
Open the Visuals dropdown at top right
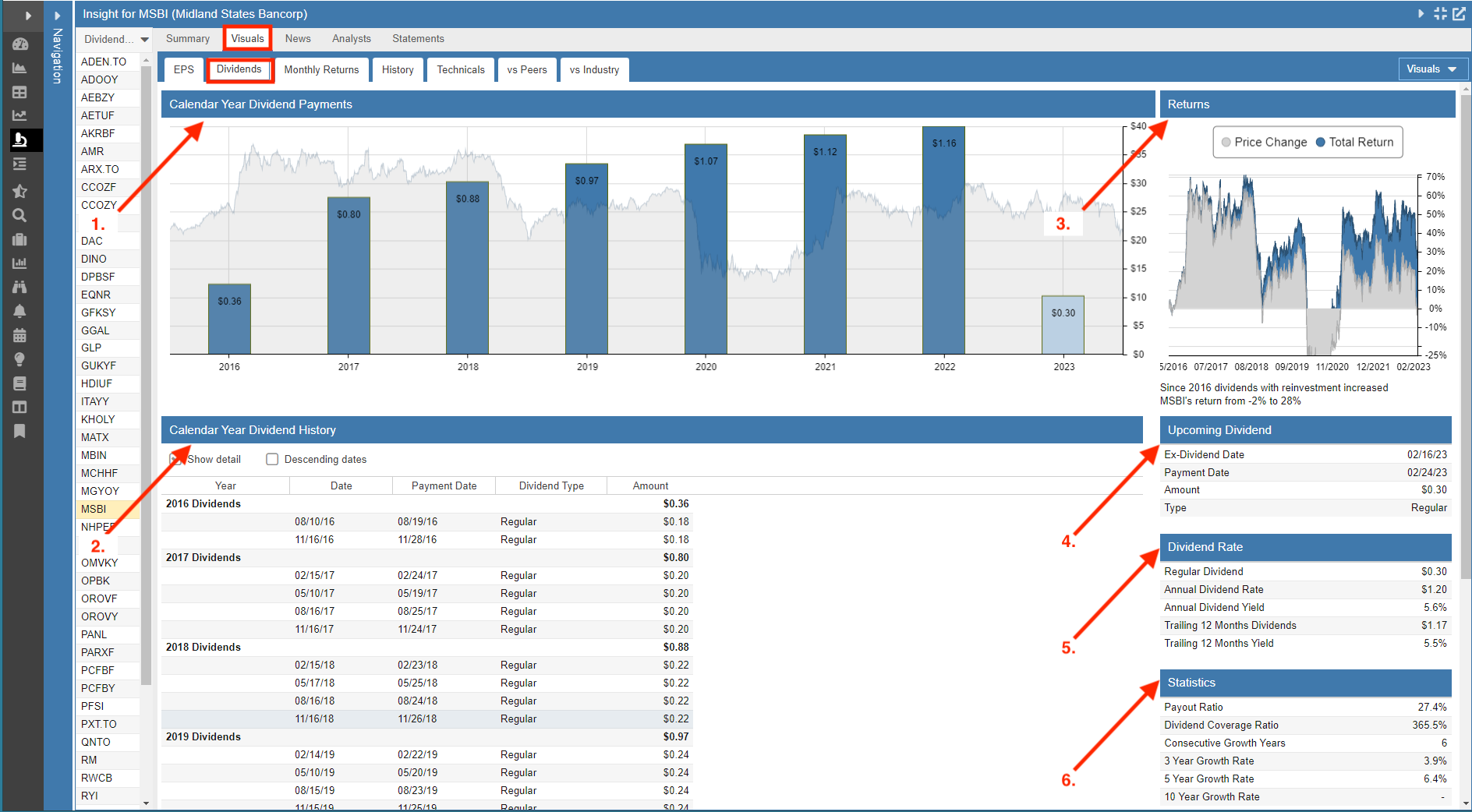1432,69
